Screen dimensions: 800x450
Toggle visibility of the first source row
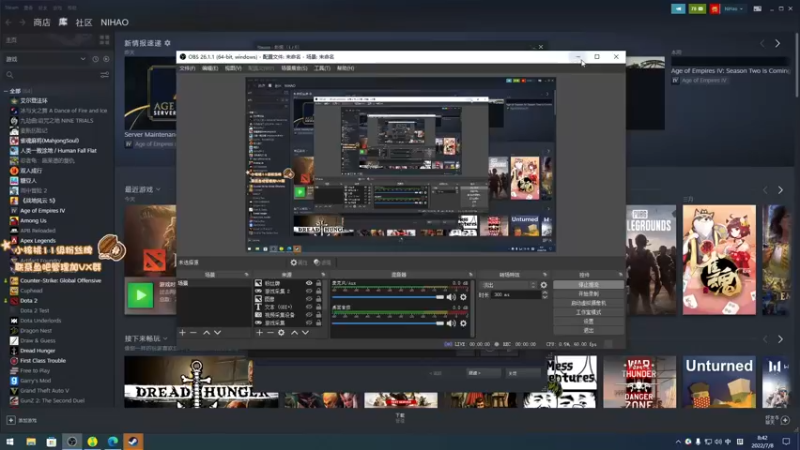pos(309,283)
